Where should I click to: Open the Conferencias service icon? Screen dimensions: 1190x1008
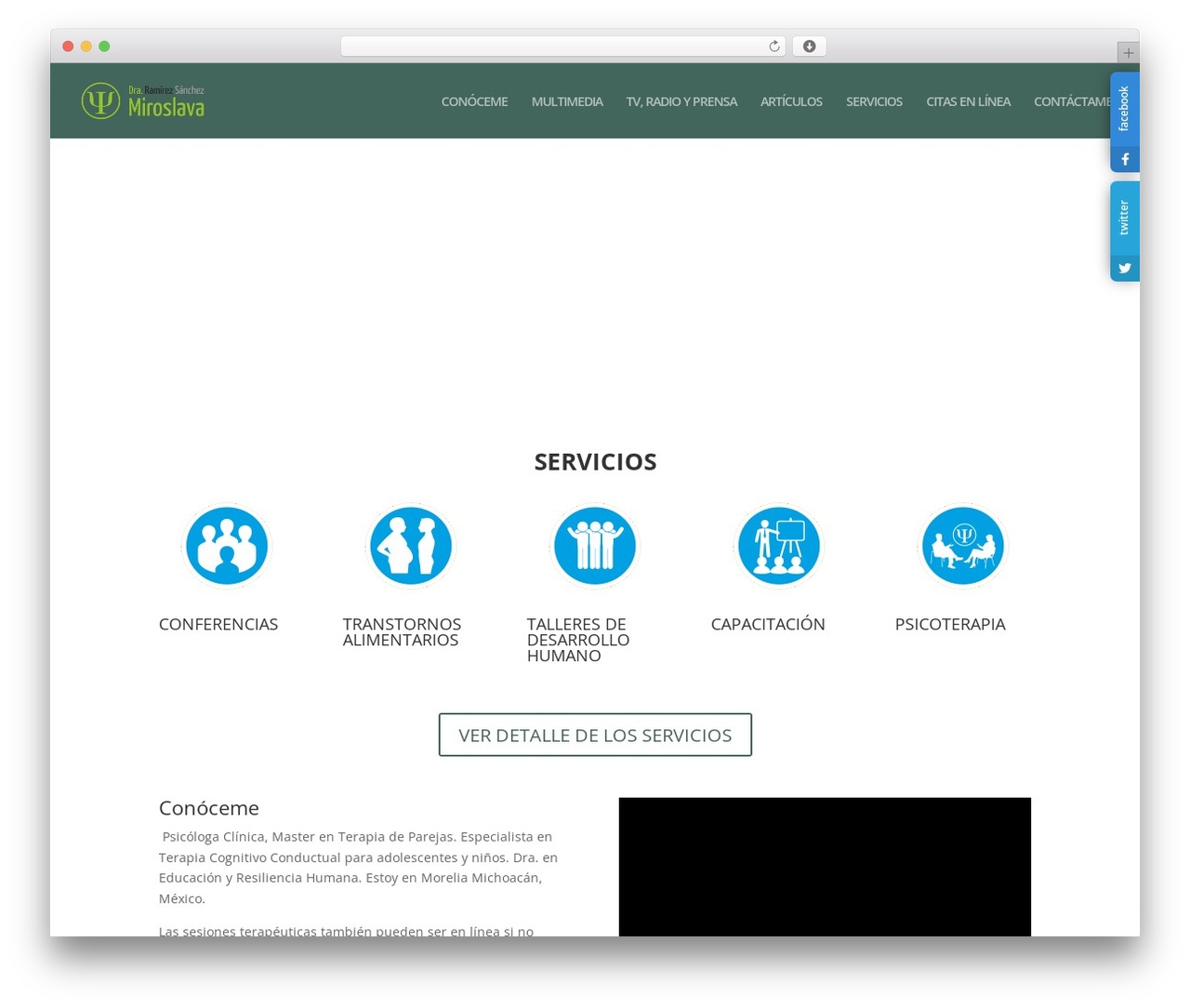click(227, 546)
